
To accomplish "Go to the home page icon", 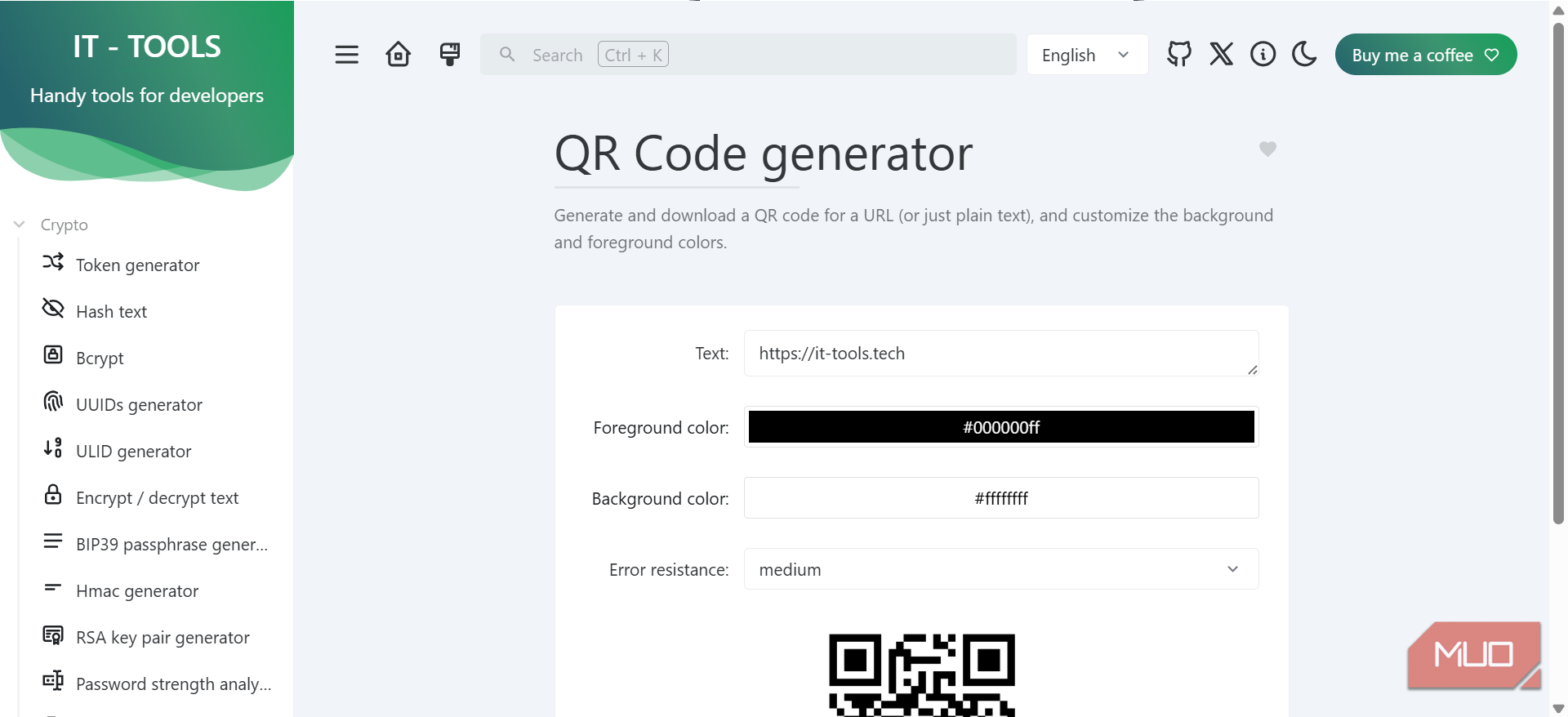I will tap(399, 55).
